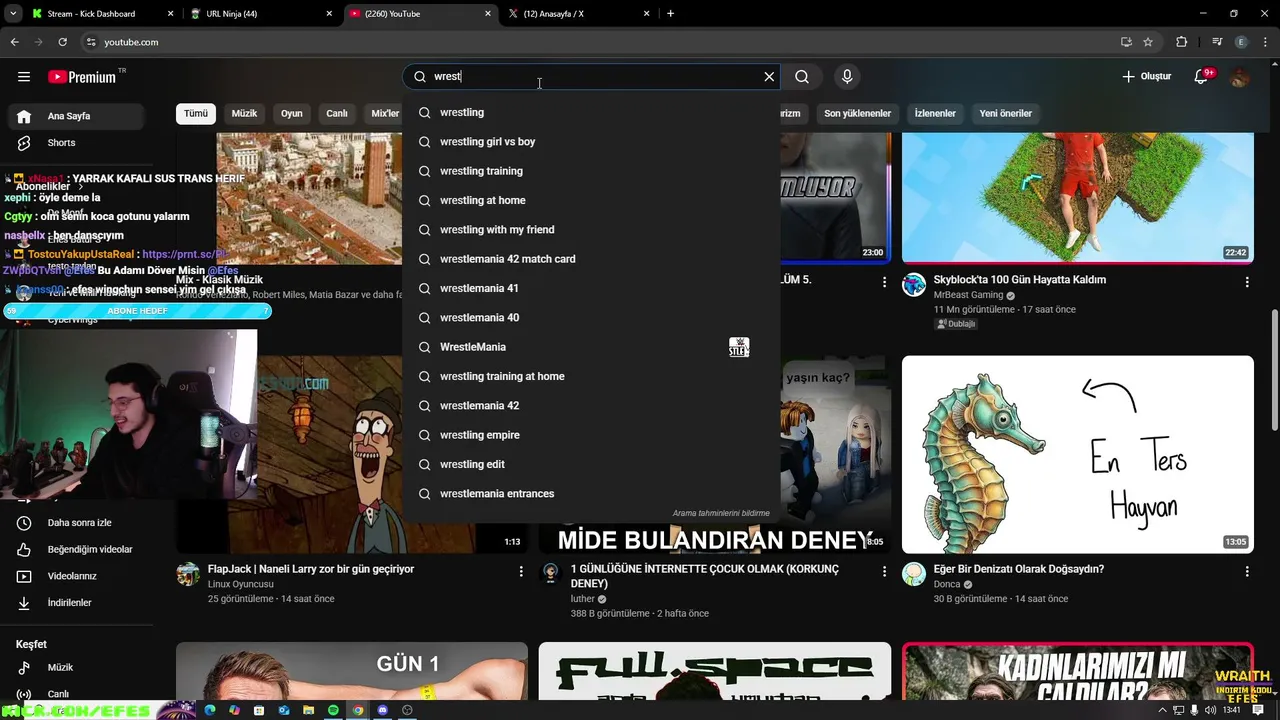Screen dimensions: 1280x720
Task: Open the notifications bell
Action: [x=1202, y=77]
